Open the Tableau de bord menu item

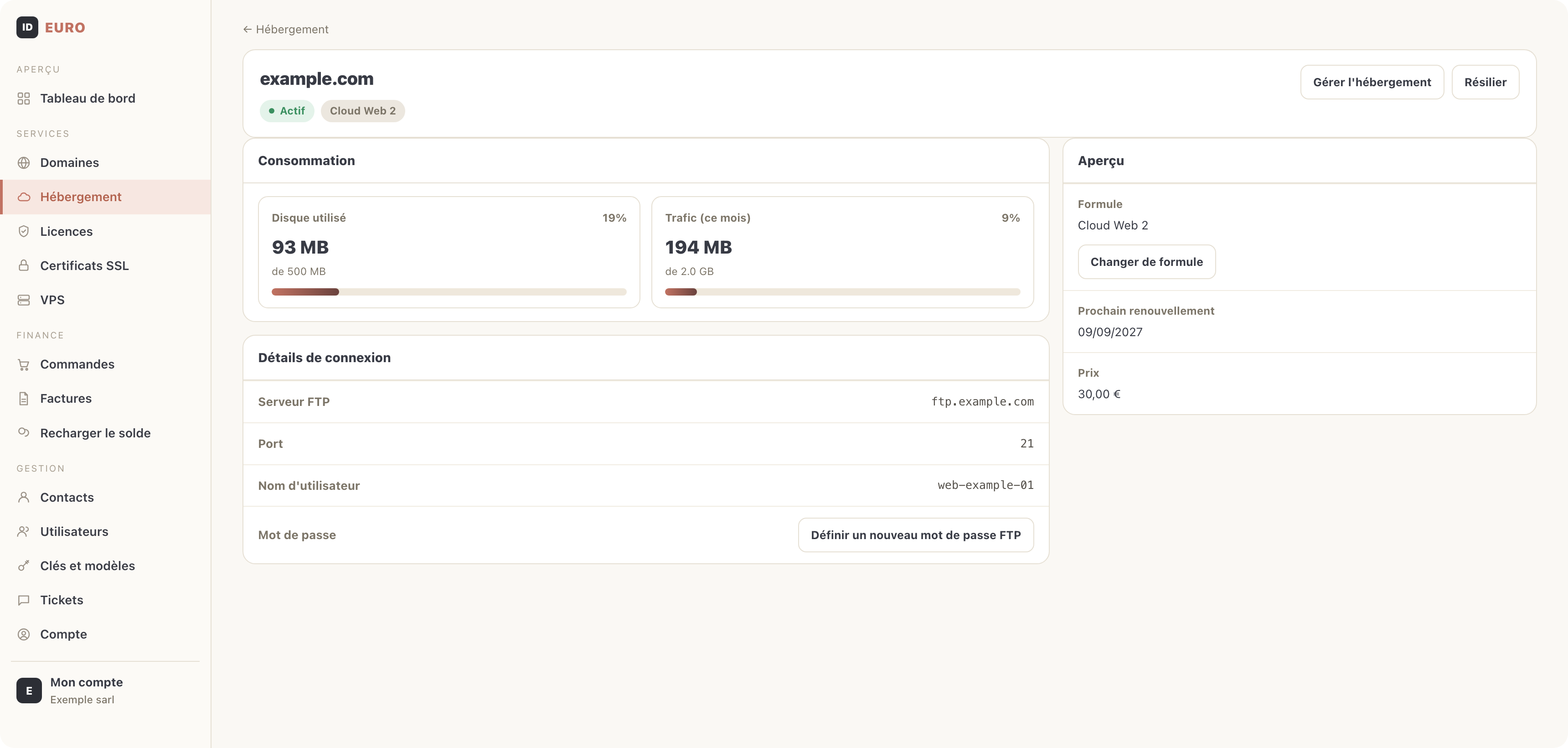(x=105, y=99)
